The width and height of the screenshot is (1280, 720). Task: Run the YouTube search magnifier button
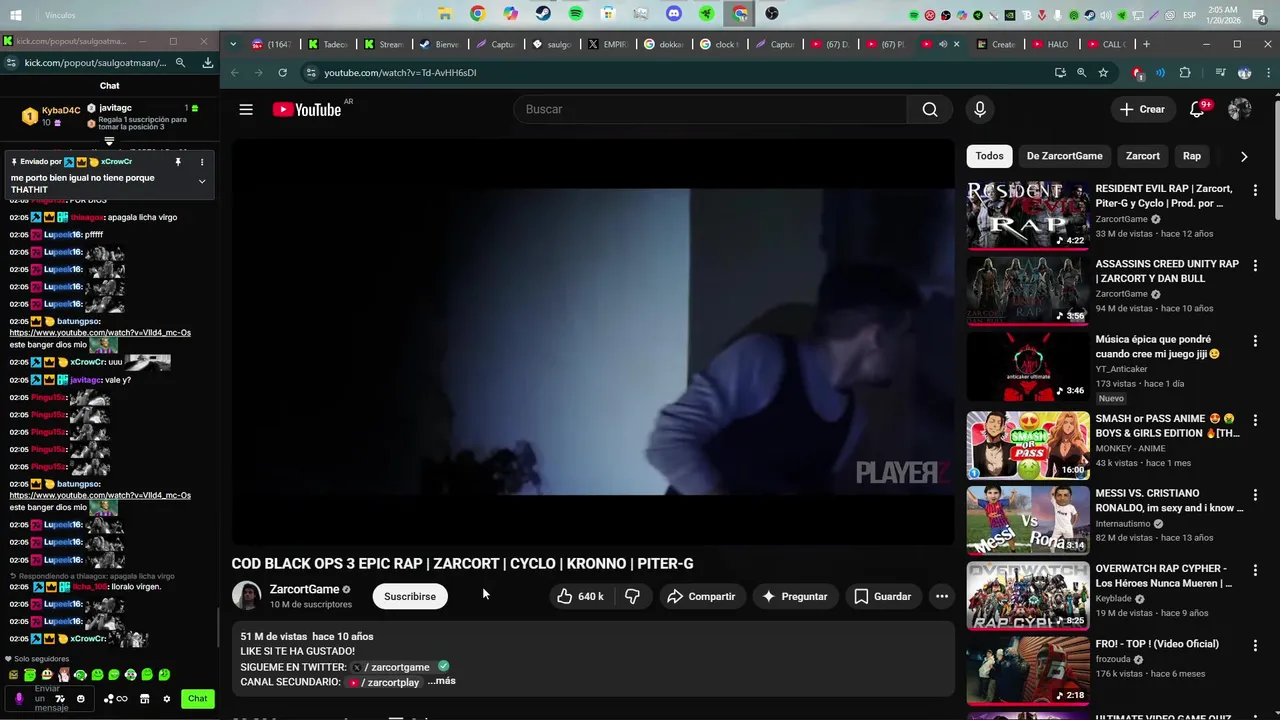coord(930,109)
